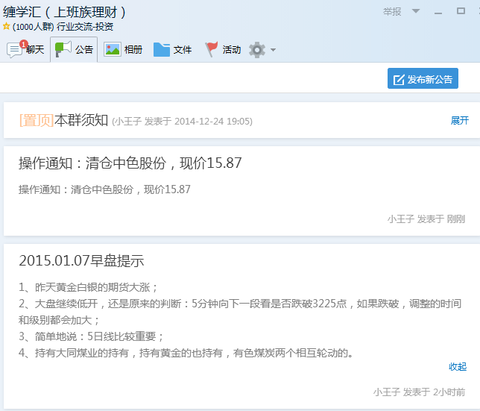This screenshot has height=411, width=480.
Task: Minimize the group window
Action: click(438, 12)
